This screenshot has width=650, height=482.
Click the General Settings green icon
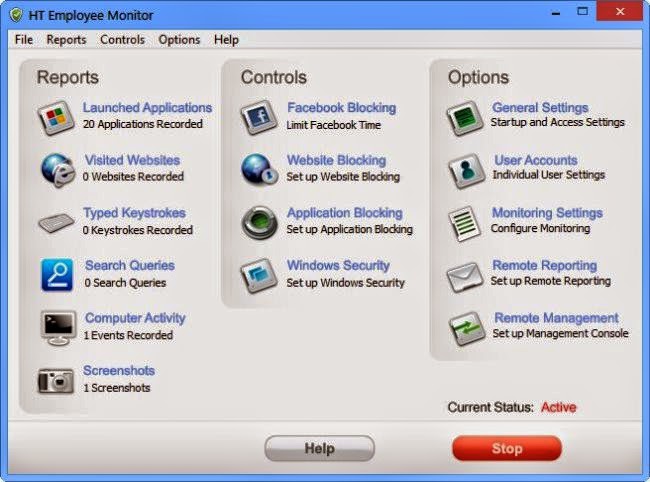click(465, 118)
